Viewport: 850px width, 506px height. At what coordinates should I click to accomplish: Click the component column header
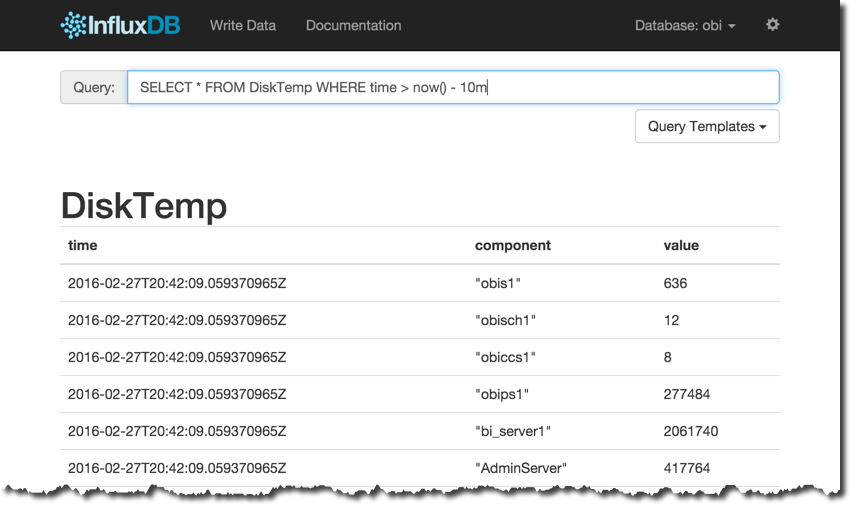click(x=512, y=245)
